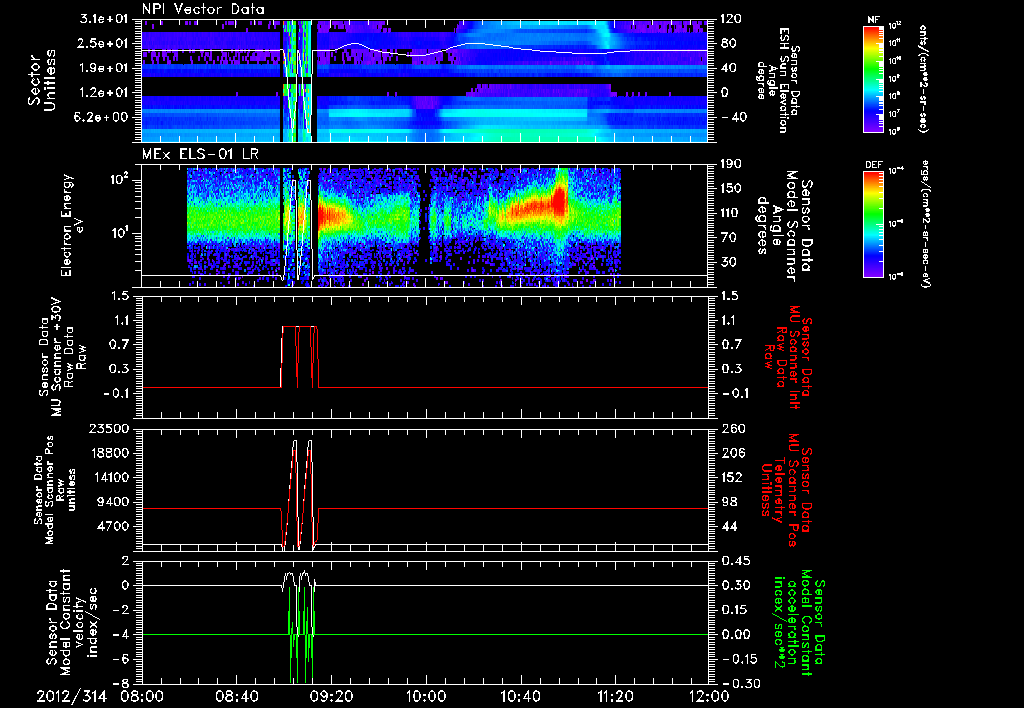Screen dimensions: 1024x708
Task: Click the -40 degree tick label
Action: tap(732, 118)
